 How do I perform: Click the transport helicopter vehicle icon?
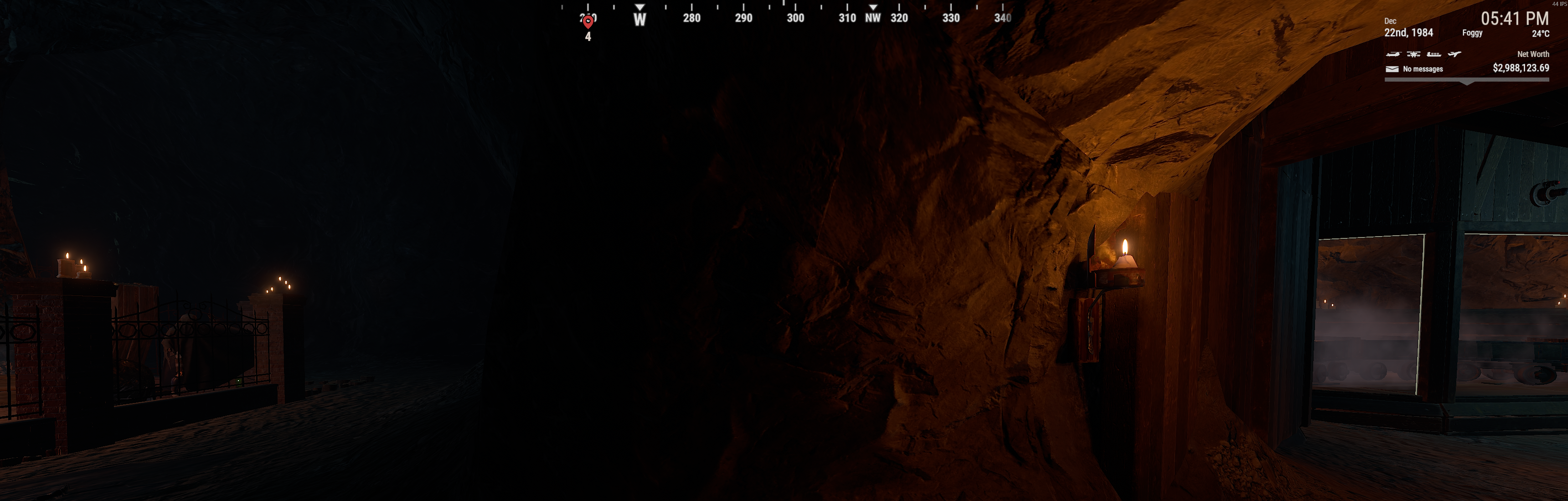click(x=1393, y=54)
